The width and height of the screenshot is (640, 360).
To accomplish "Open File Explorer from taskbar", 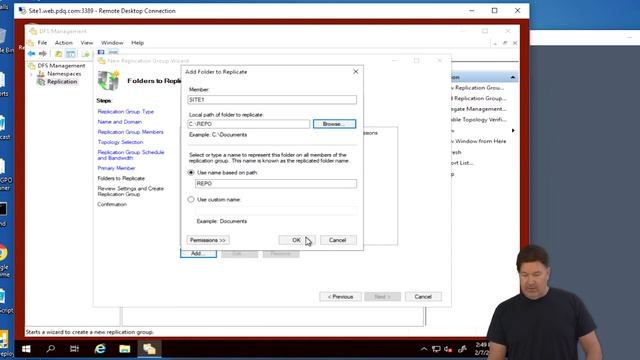I will coord(124,349).
